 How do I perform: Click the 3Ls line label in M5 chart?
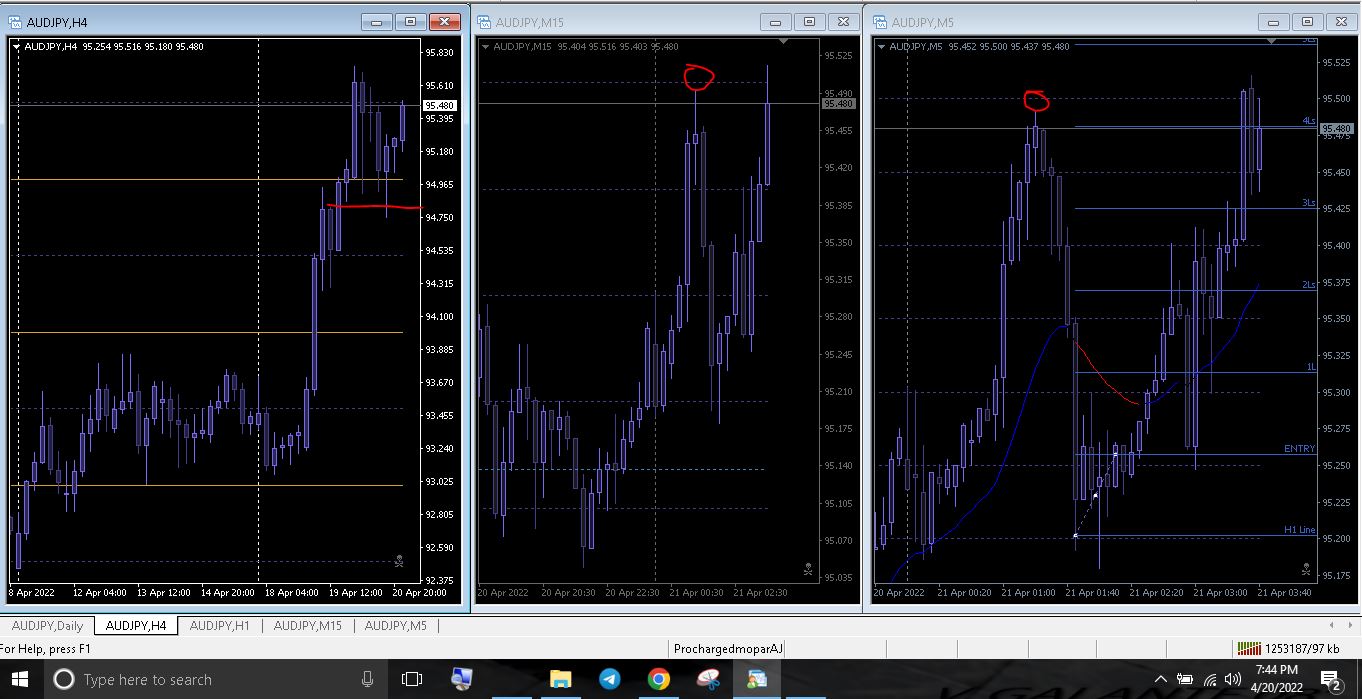pos(1308,203)
